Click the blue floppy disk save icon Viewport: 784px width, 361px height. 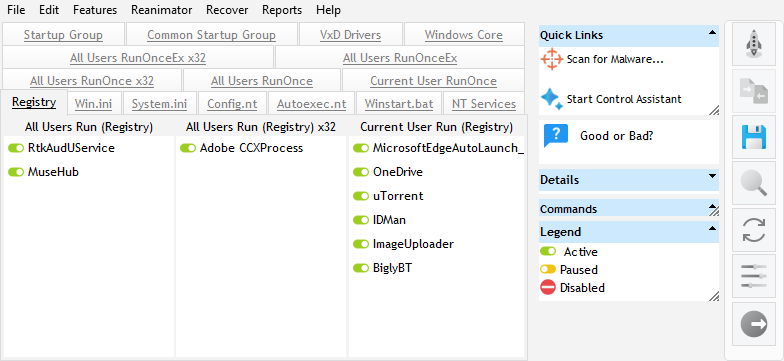click(754, 138)
